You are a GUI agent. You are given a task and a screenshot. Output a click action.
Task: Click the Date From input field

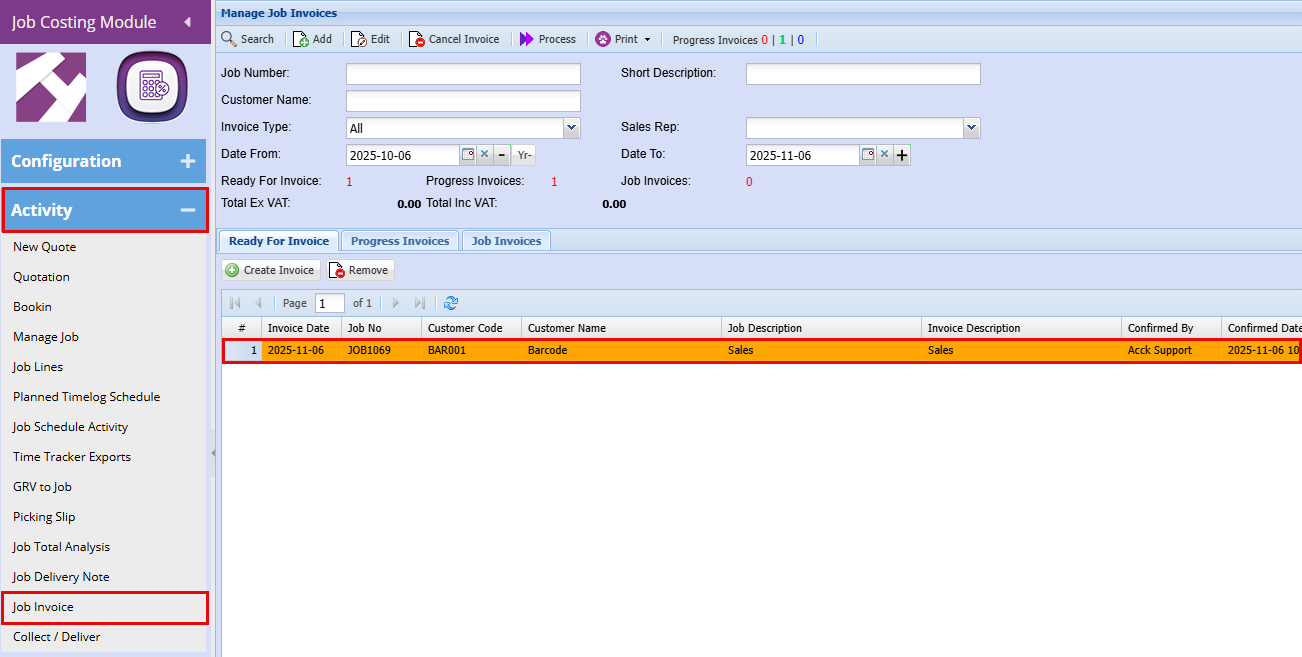[x=402, y=155]
